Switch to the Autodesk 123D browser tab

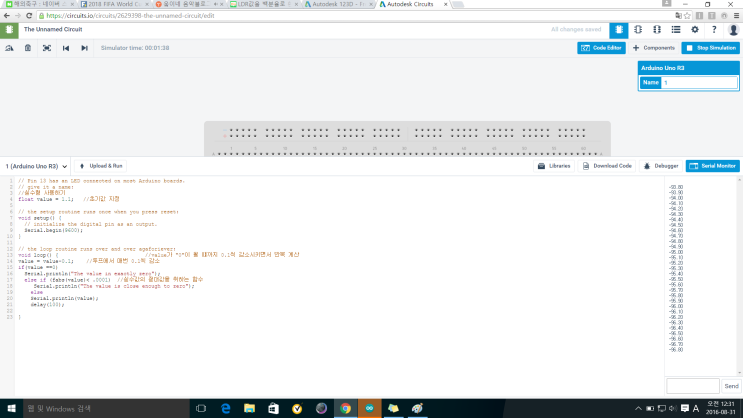pos(338,4)
